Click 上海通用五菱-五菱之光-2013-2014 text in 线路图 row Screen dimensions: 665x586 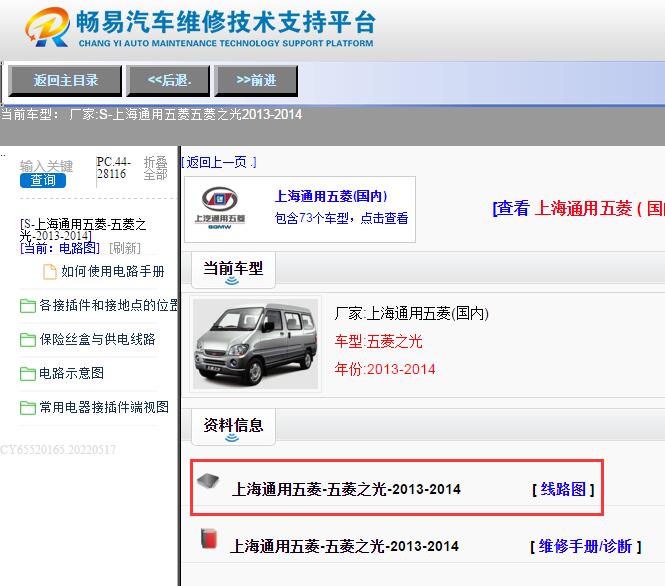point(346,489)
